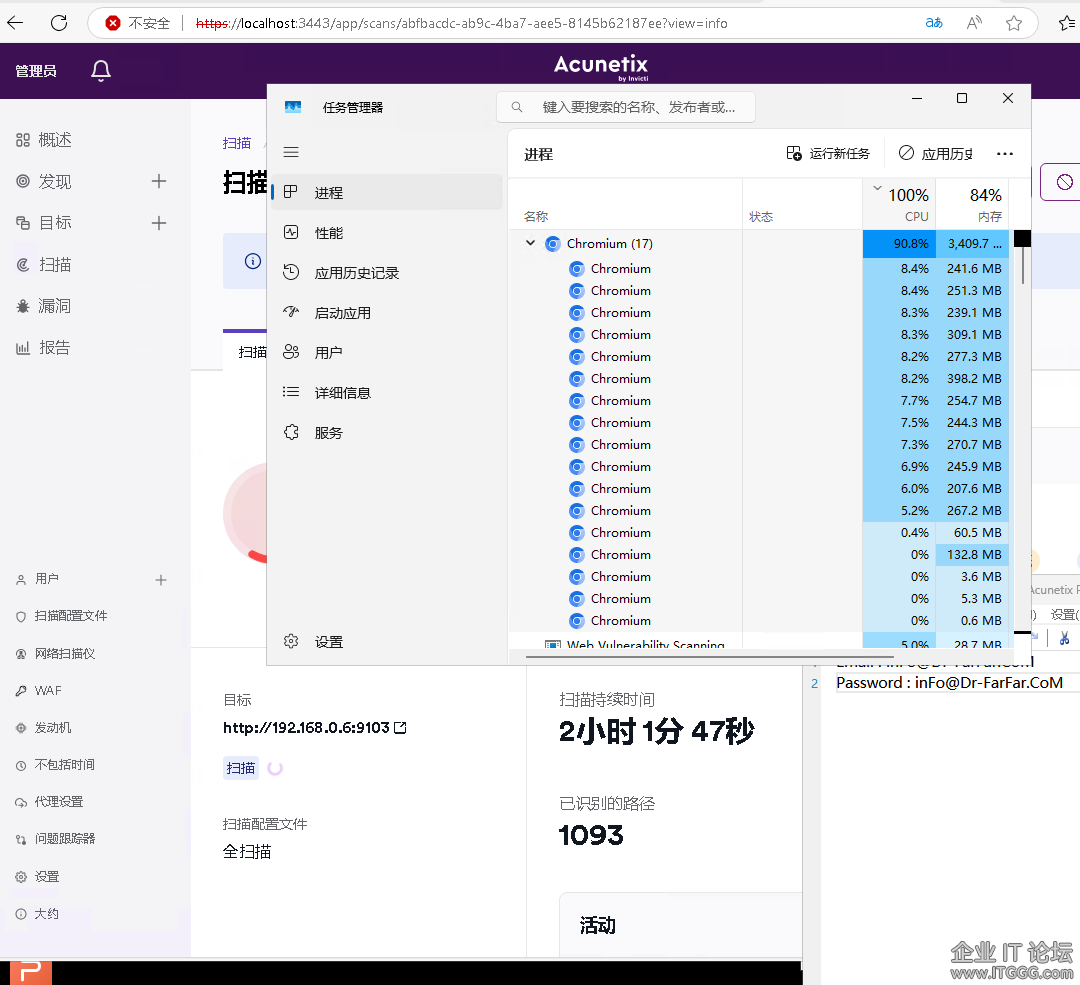Viewport: 1080px width, 985px height.
Task: Open 发动机 engines in Acunetix sidebar
Action: (x=44, y=727)
